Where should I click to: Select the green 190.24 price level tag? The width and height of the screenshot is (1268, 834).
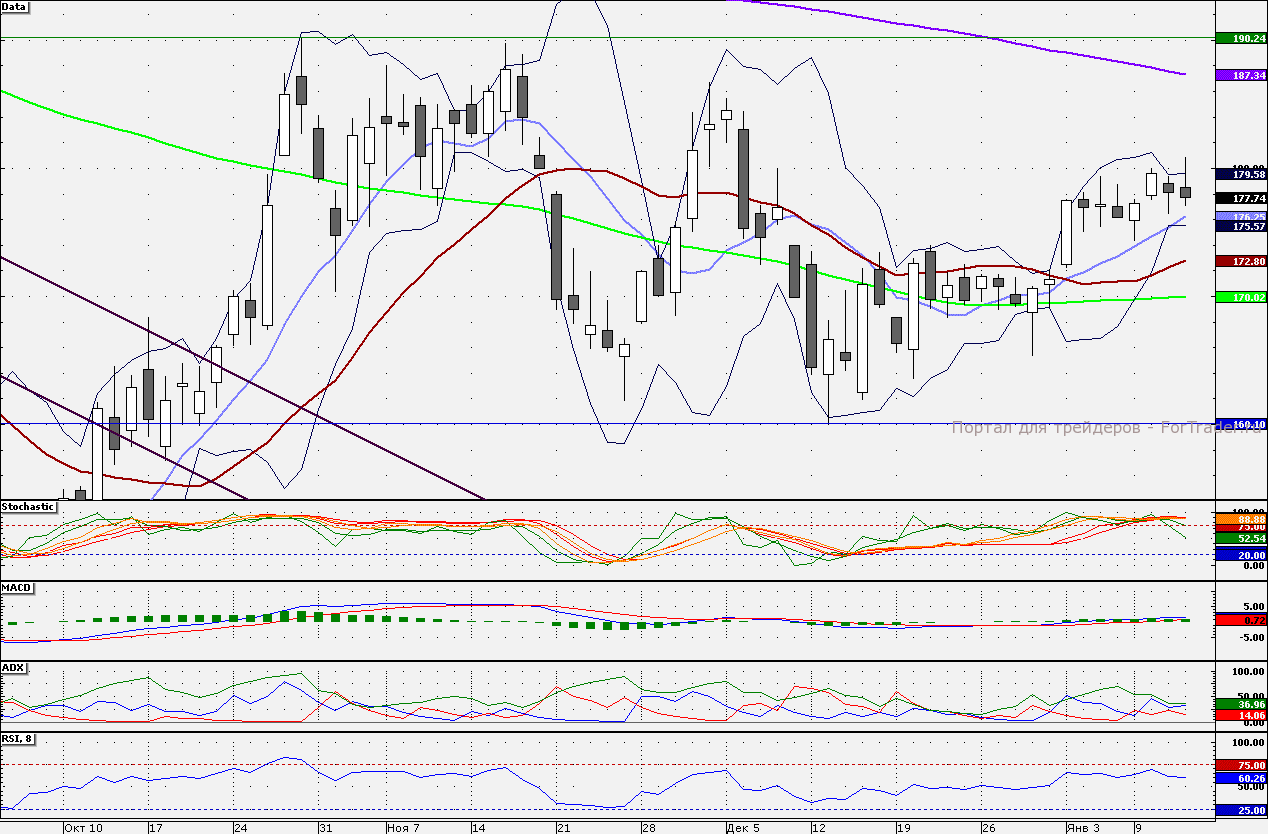(x=1240, y=38)
